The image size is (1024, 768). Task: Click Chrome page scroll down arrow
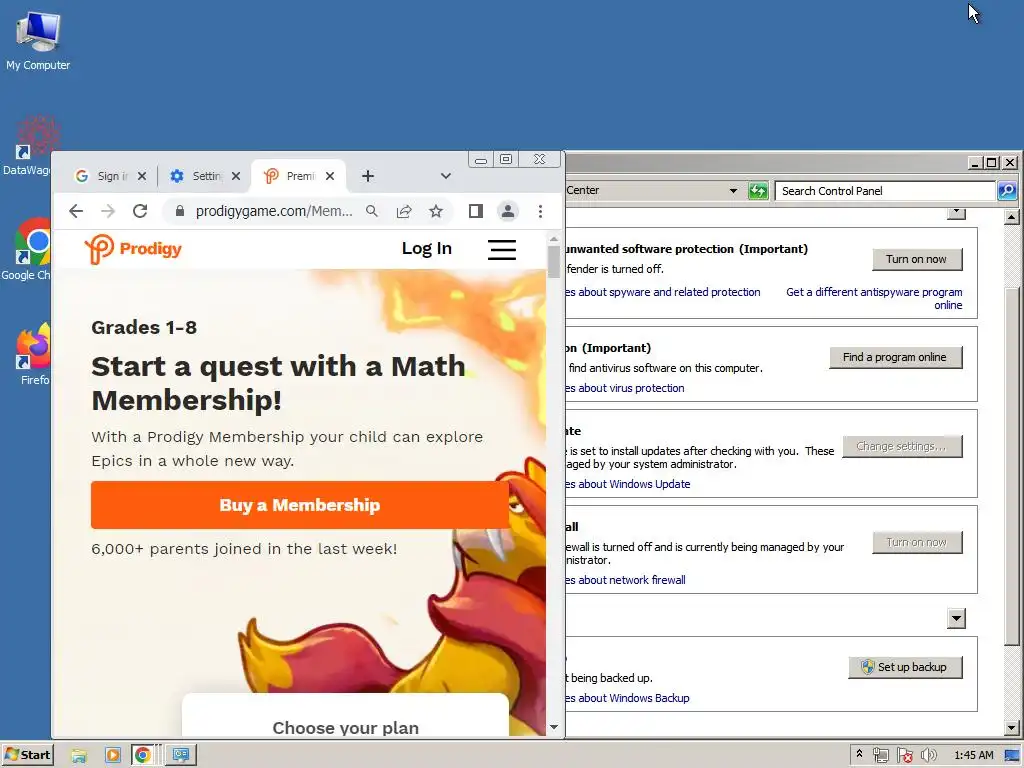[x=554, y=727]
